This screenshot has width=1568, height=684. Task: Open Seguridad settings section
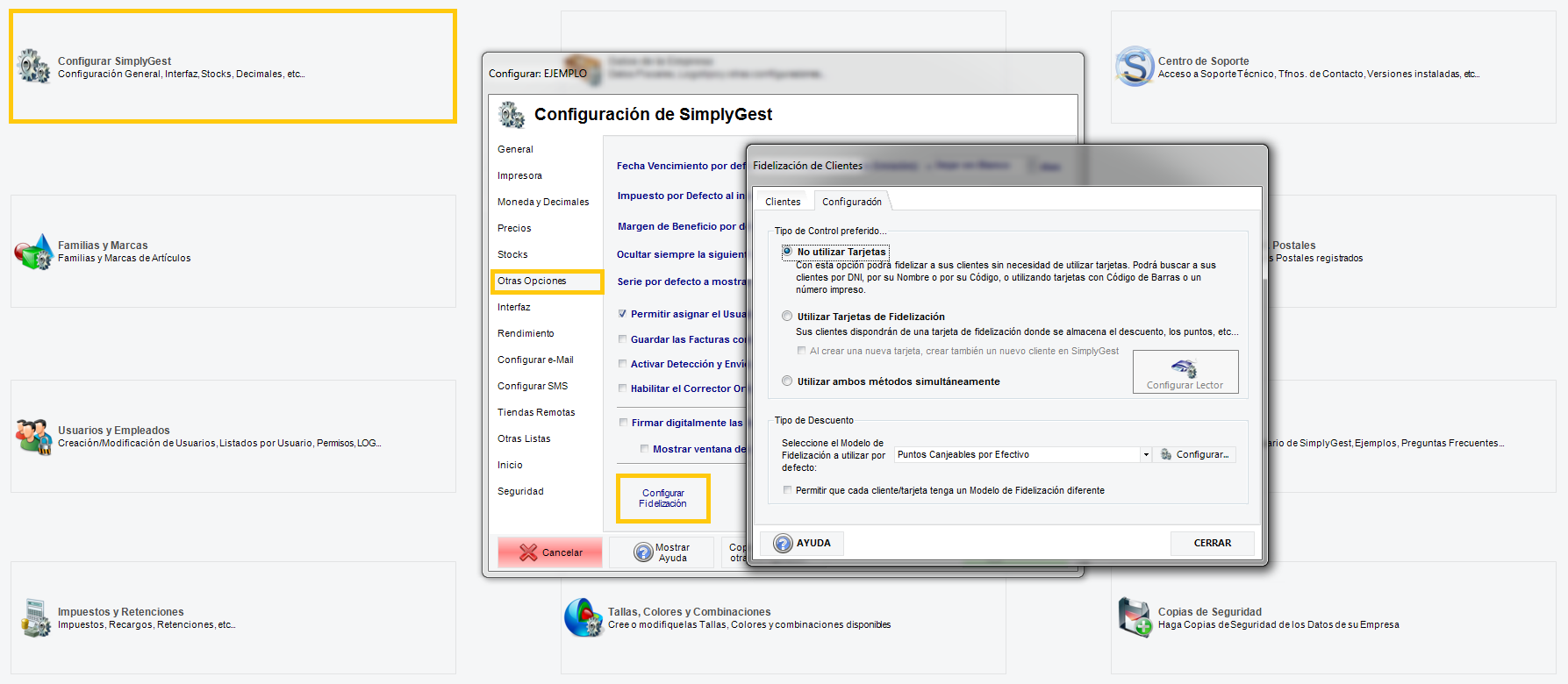click(520, 491)
